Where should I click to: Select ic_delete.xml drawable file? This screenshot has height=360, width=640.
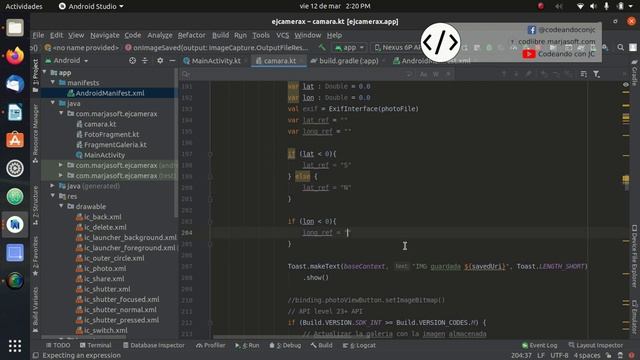point(101,227)
